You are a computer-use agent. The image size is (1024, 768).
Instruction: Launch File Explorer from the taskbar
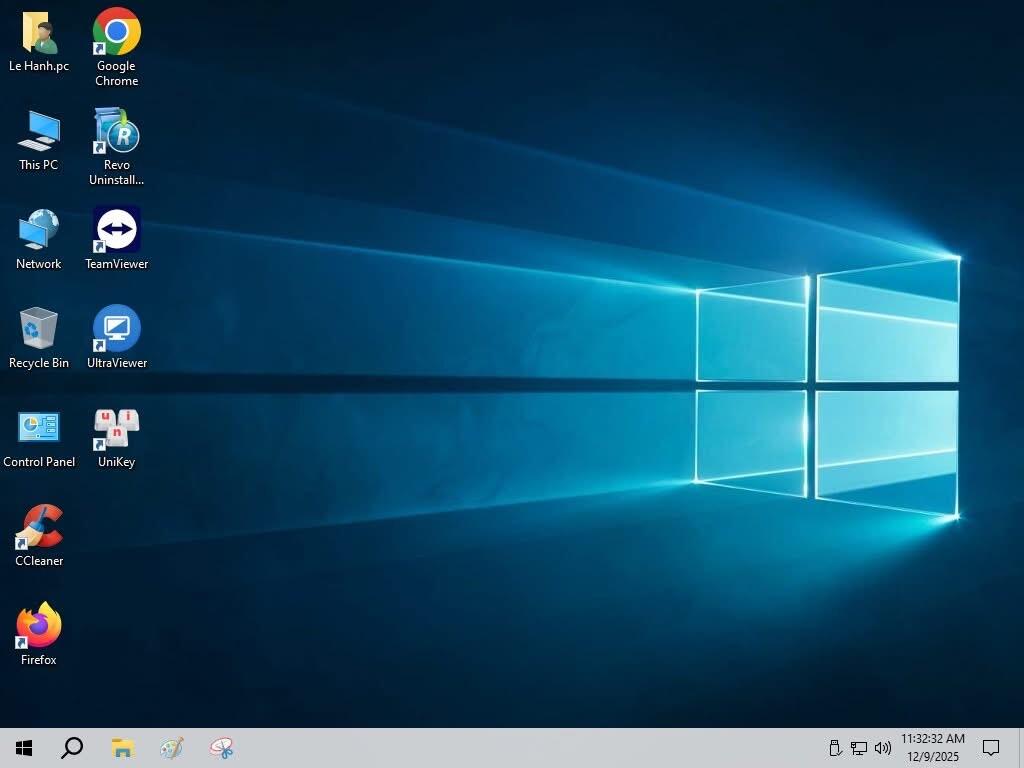point(122,748)
